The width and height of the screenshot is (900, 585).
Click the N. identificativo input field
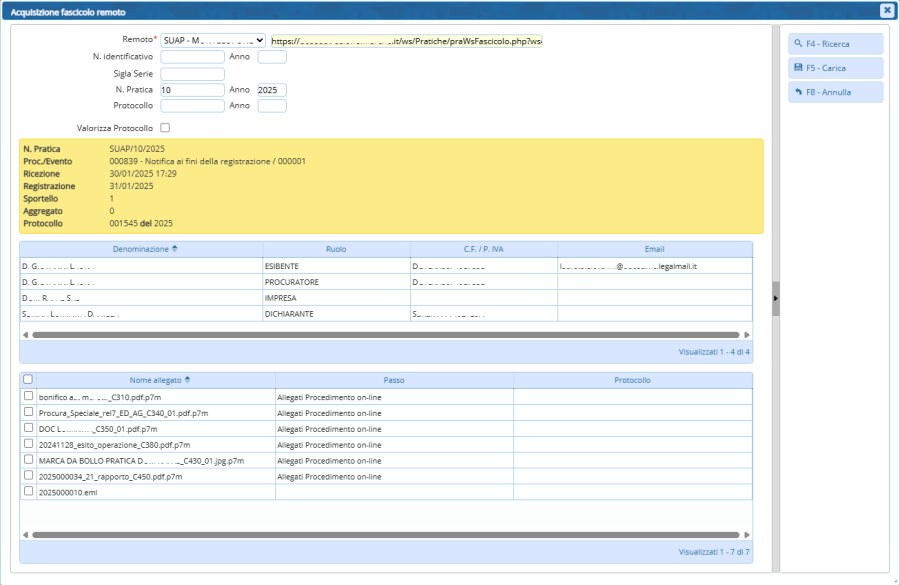[192, 57]
